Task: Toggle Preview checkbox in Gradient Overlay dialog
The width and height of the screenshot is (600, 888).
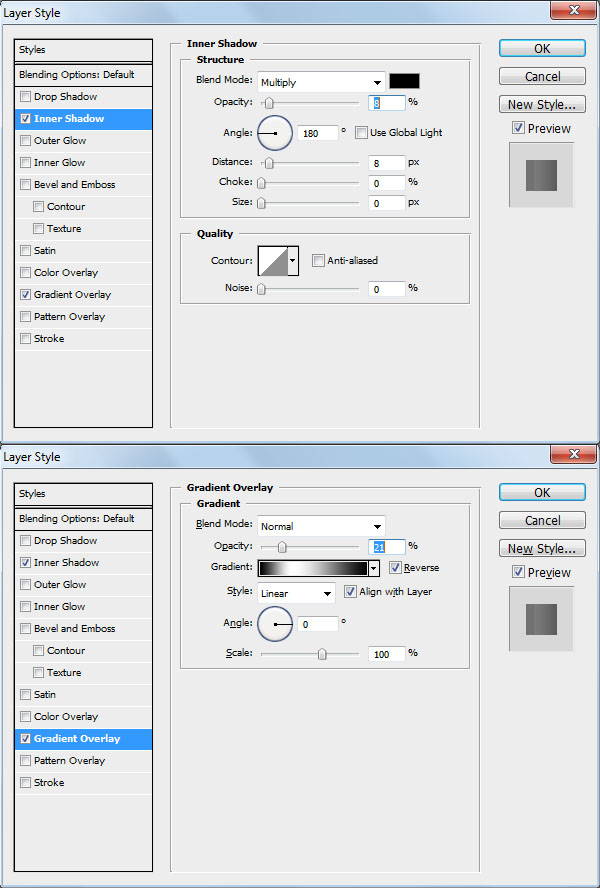Action: click(x=518, y=572)
